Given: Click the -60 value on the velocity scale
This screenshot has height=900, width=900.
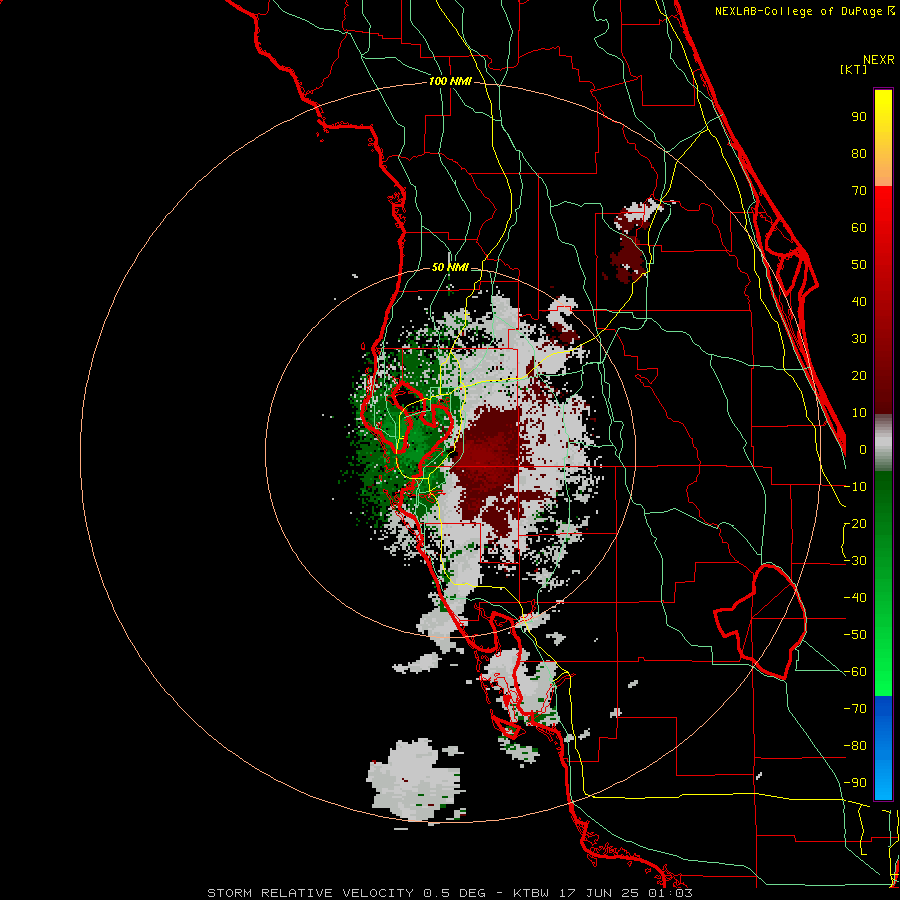Looking at the screenshot, I should [855, 672].
